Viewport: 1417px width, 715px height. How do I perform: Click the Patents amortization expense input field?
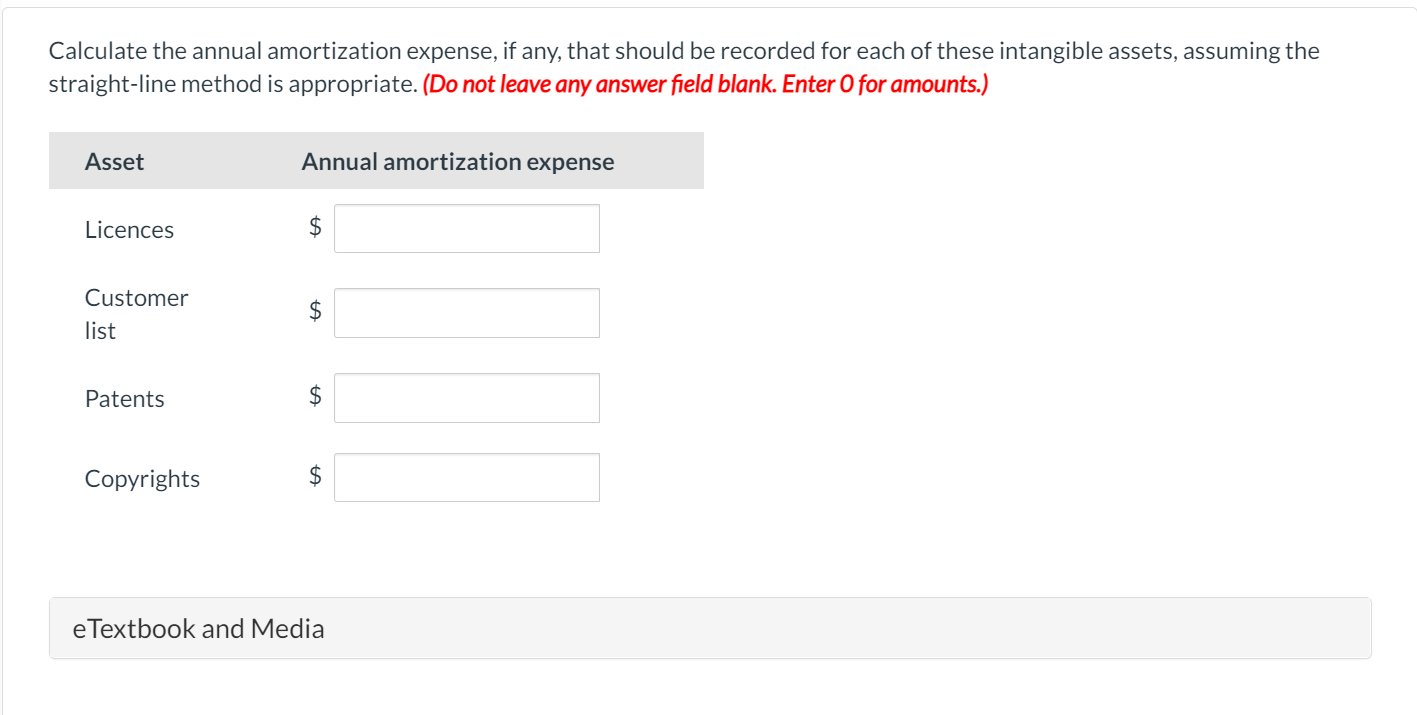coord(466,397)
